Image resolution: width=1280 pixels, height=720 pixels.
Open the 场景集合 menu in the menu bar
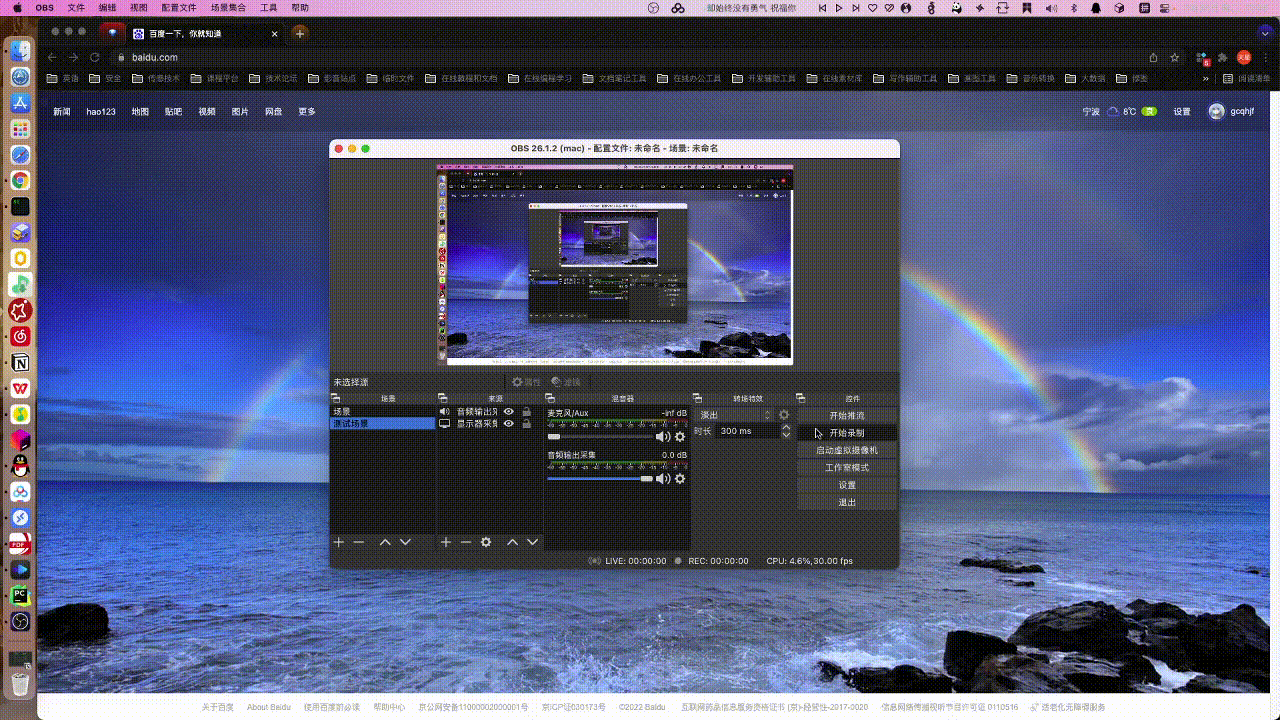[x=229, y=7]
